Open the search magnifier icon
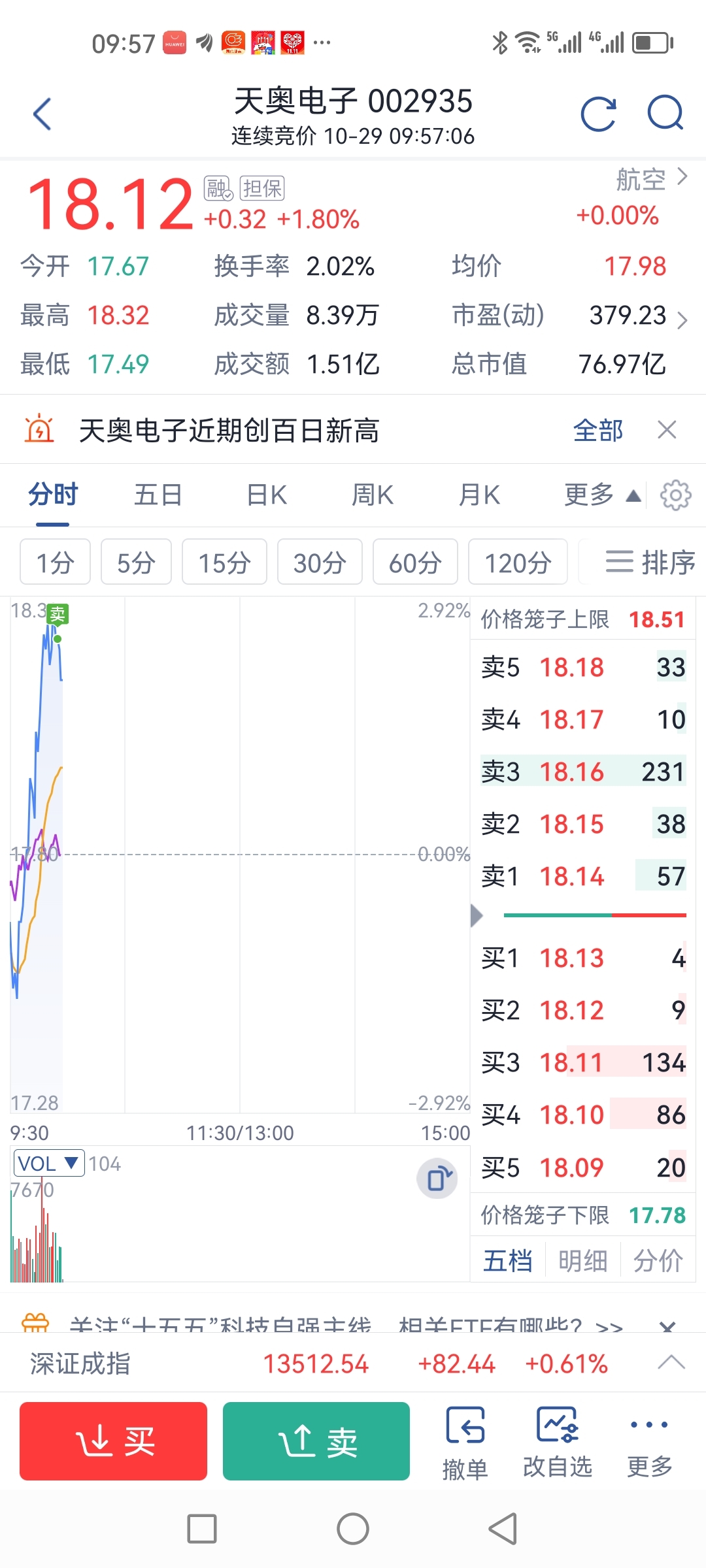706x1568 pixels. [x=665, y=113]
